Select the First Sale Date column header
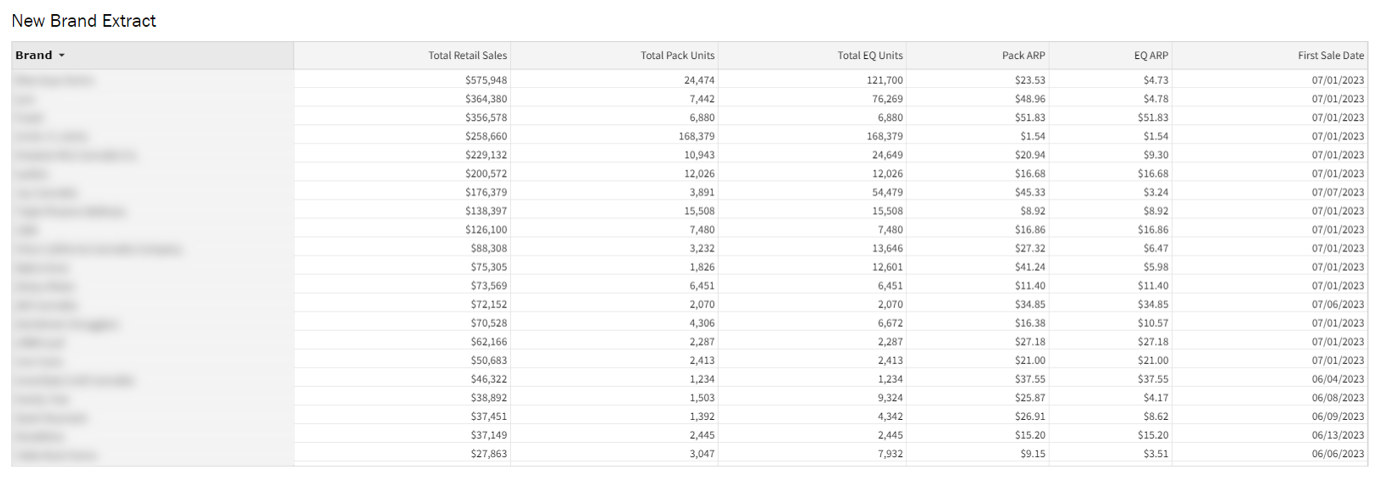 [1330, 56]
